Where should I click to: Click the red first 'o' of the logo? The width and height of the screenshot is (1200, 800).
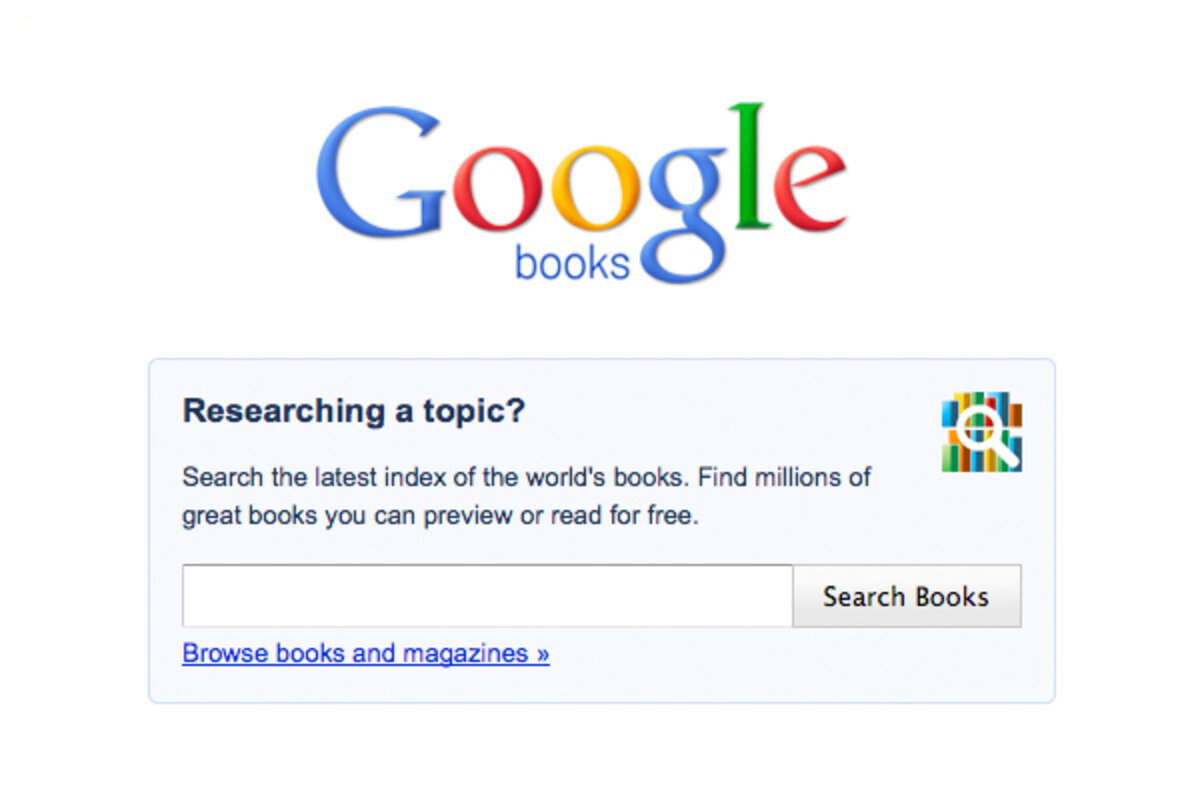495,189
